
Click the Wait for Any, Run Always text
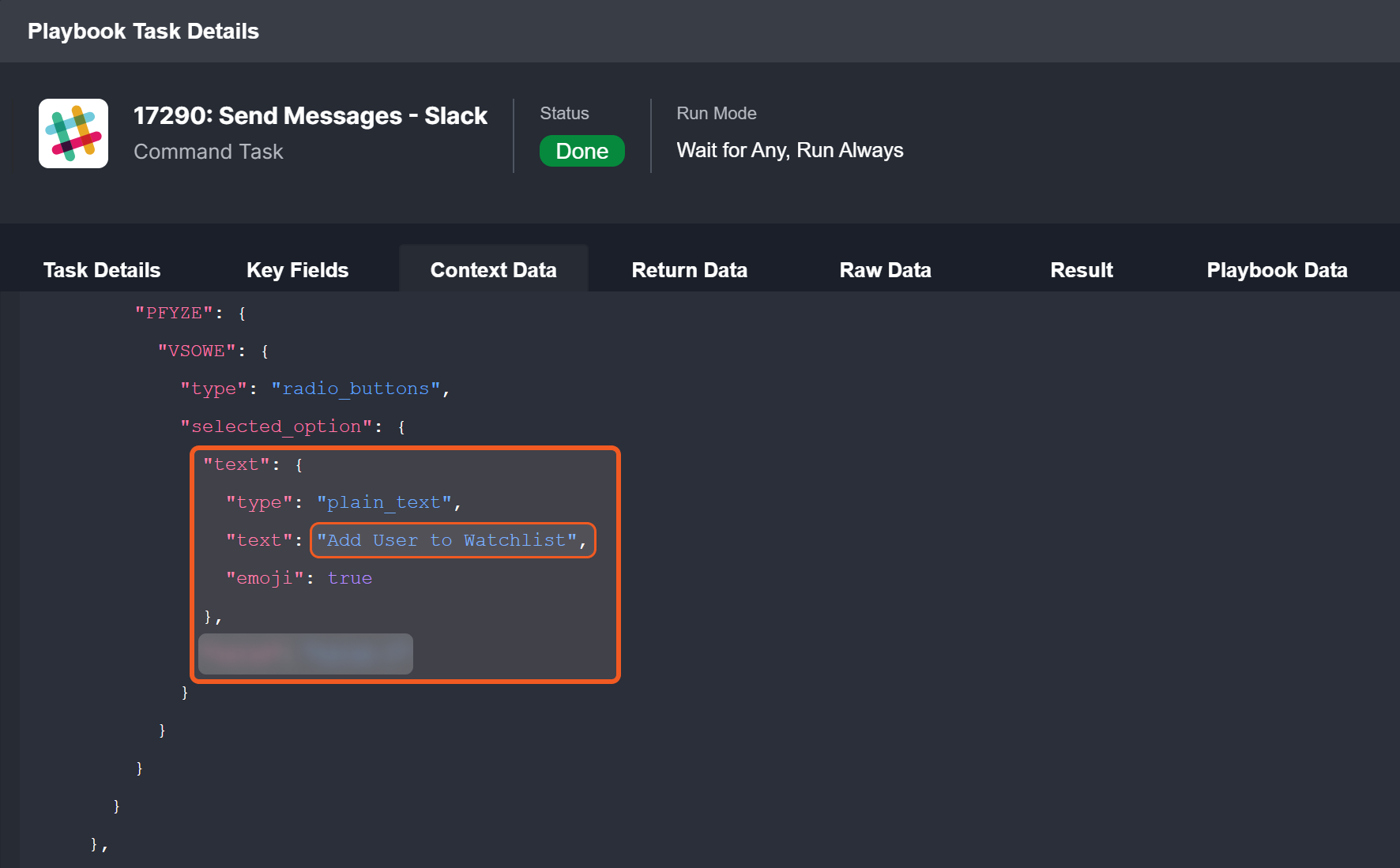tap(789, 150)
